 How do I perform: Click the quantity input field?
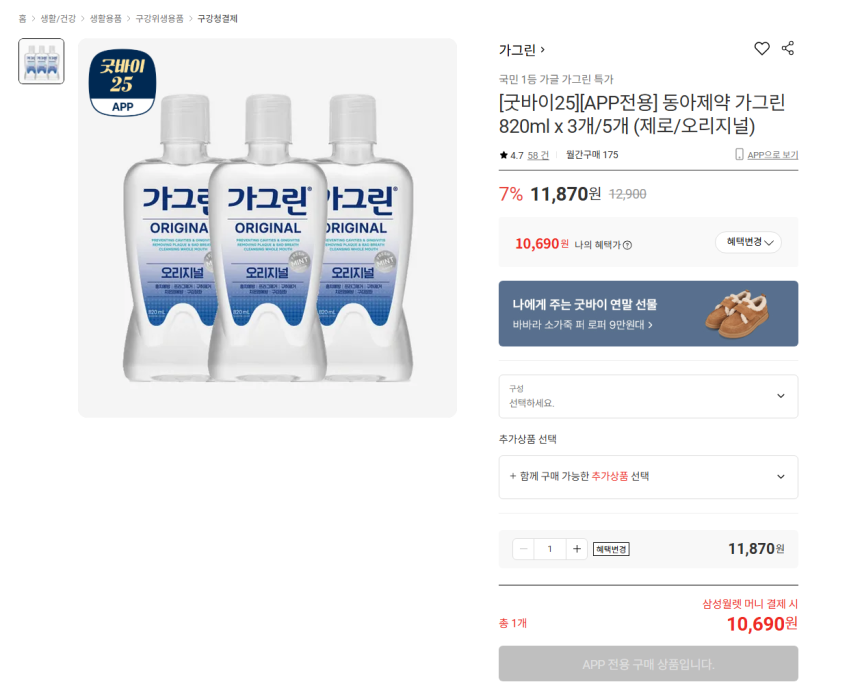tap(549, 549)
